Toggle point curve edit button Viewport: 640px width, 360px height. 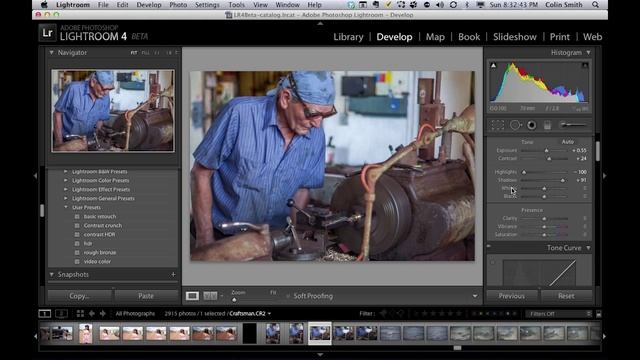[493, 262]
